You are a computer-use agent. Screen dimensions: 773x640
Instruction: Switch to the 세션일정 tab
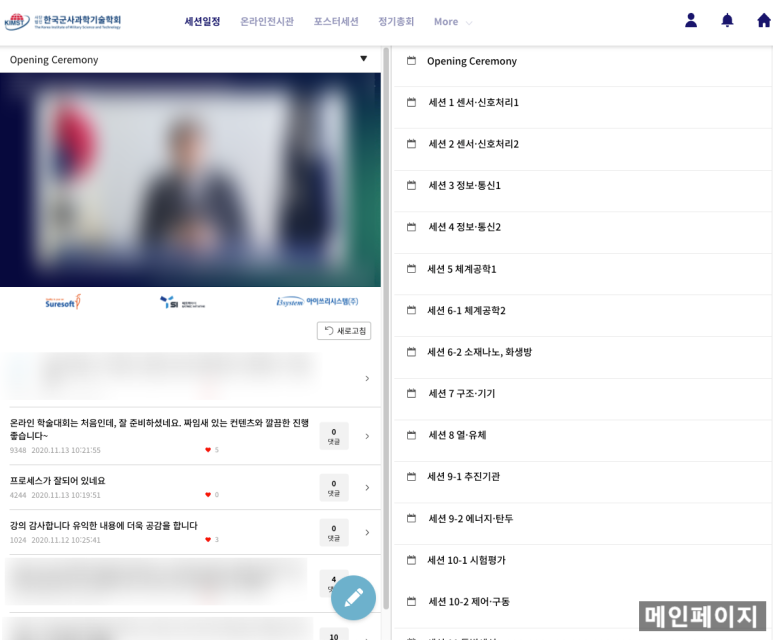(202, 21)
